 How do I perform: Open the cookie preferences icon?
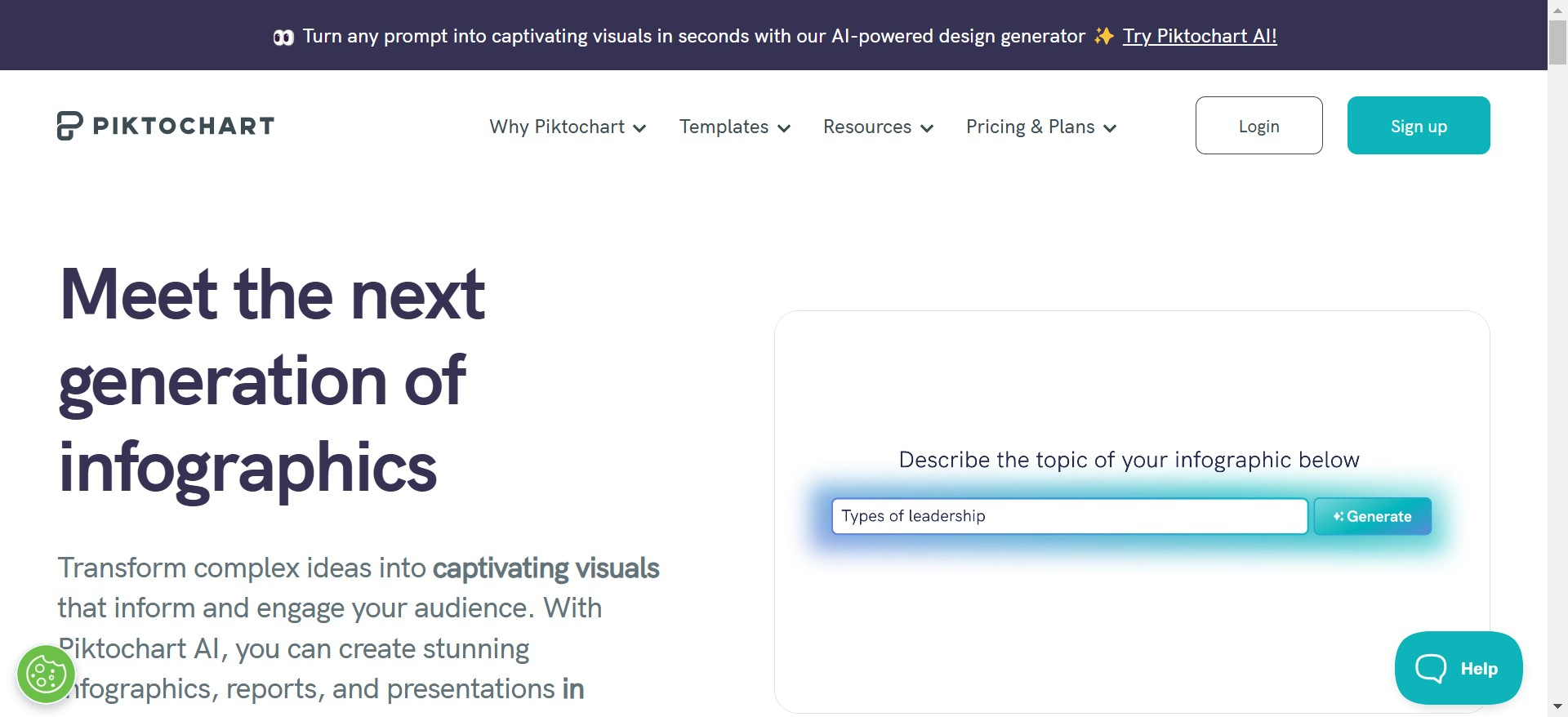tap(46, 675)
